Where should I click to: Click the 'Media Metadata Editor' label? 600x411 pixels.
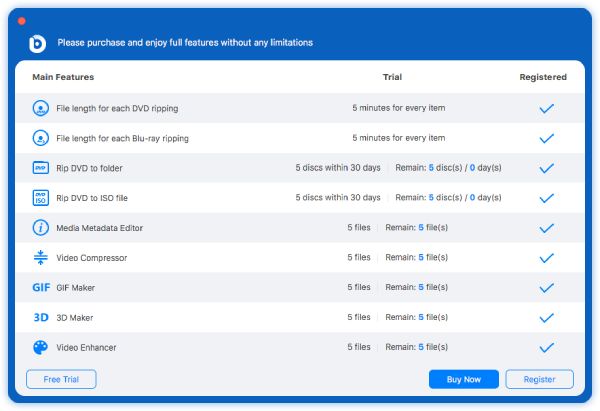coord(99,228)
